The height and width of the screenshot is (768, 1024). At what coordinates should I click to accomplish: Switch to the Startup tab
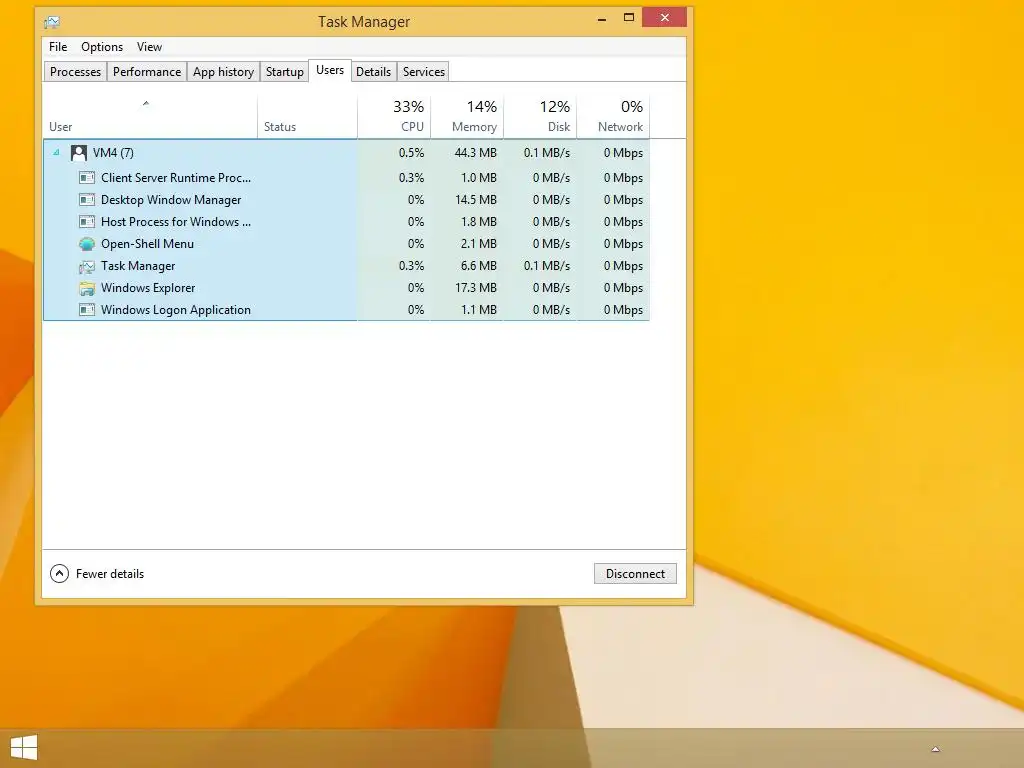(285, 72)
